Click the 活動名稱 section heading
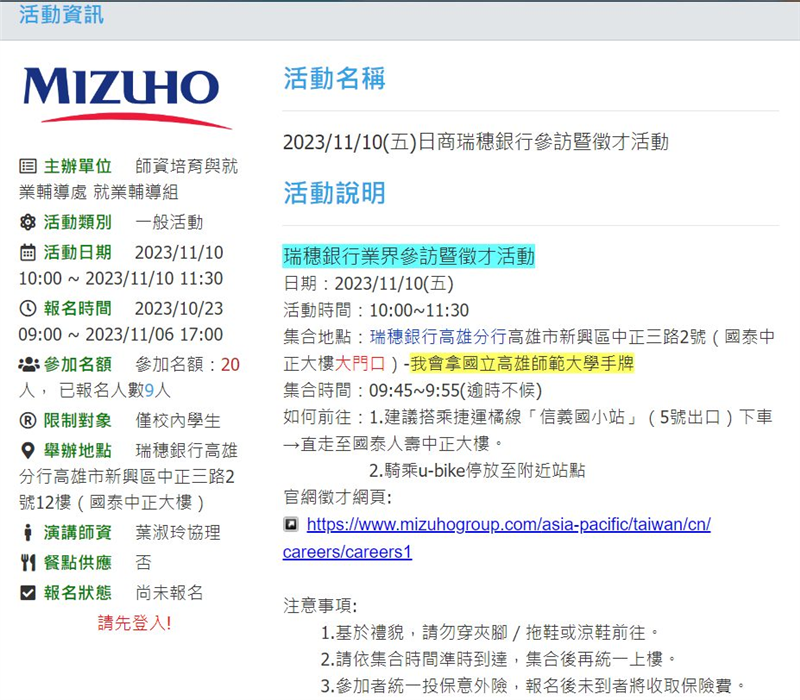800x700 pixels. [334, 79]
